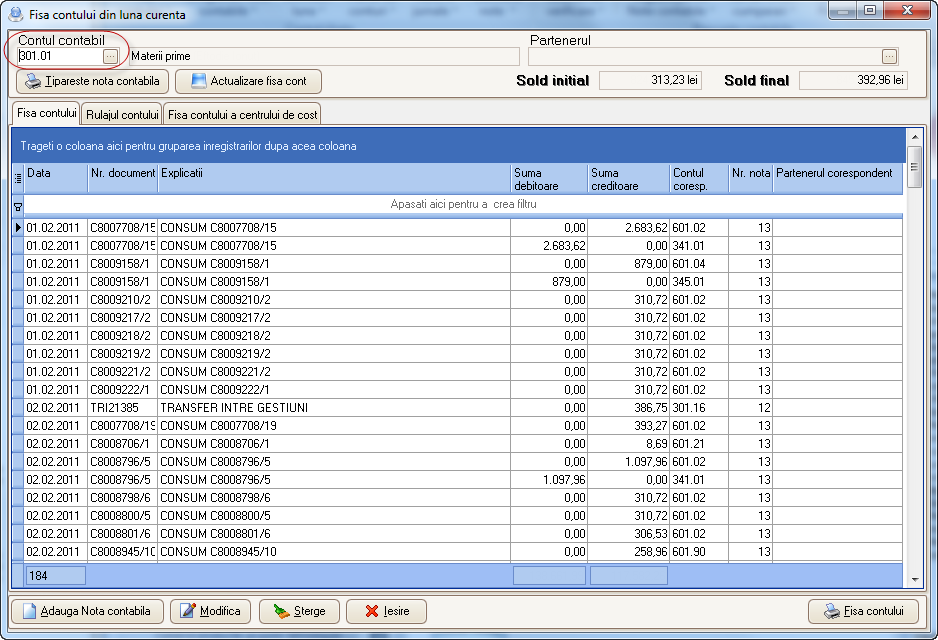
Task: Click the printer icon on Tipareste nota contabila
Action: tap(34, 81)
